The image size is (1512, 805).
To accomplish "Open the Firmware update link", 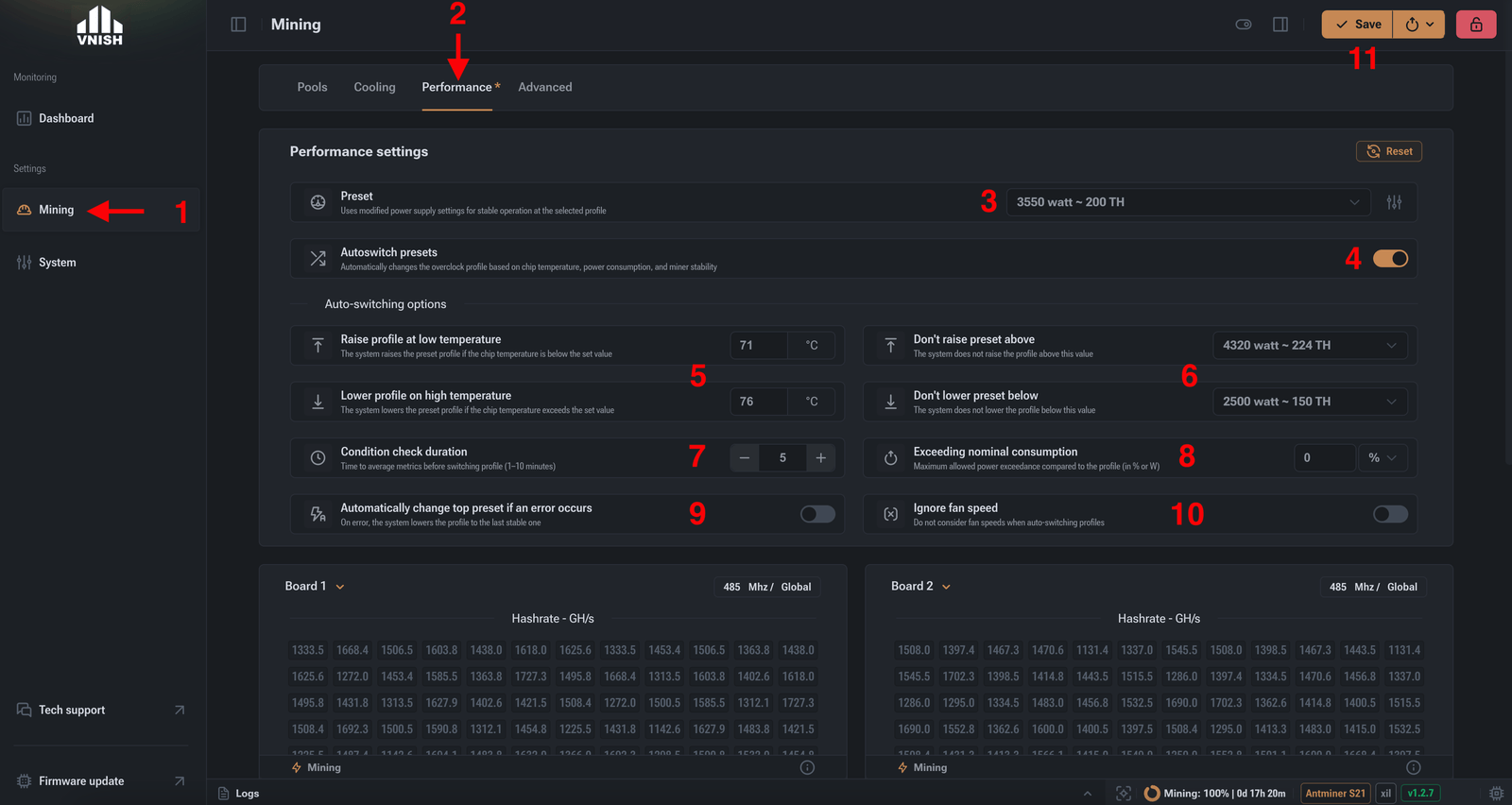I will pos(100,781).
